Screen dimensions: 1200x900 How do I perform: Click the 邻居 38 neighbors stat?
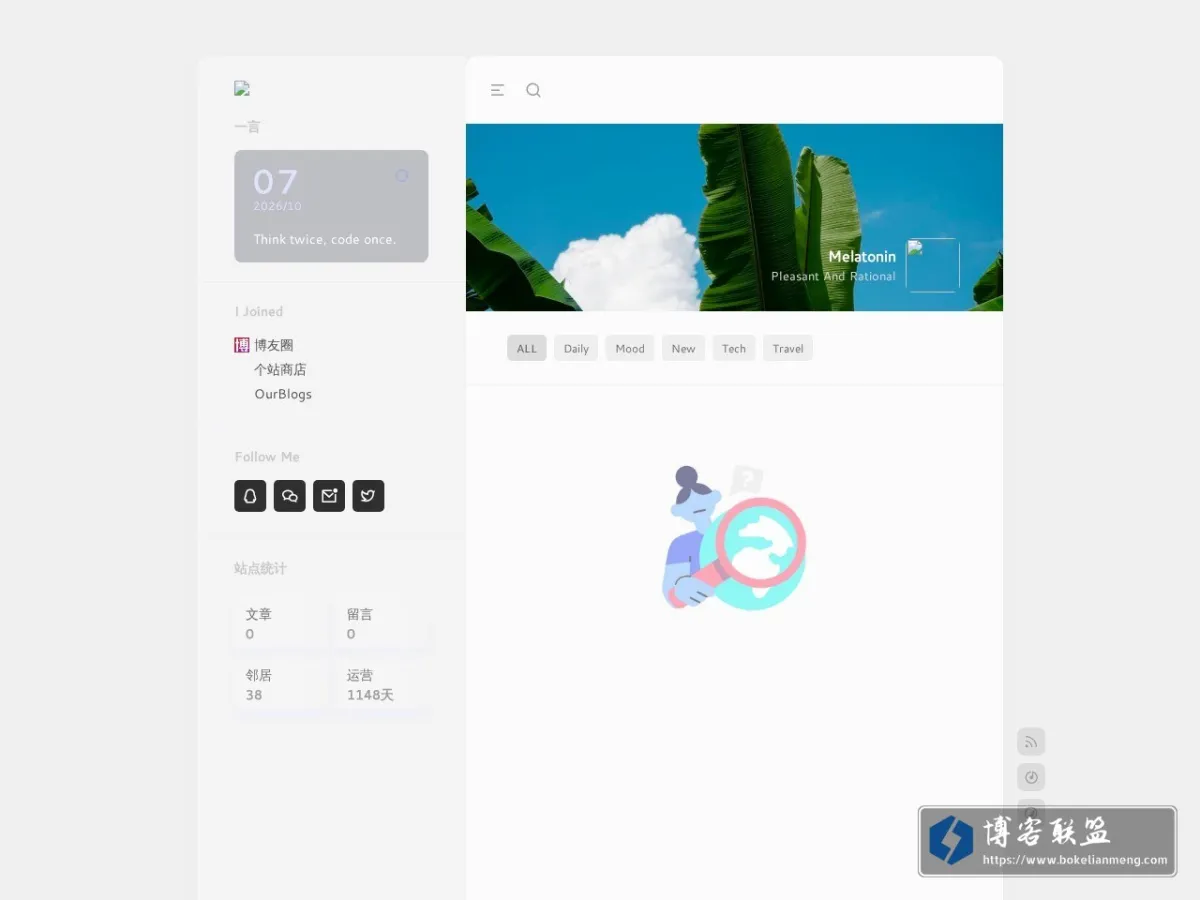[281, 685]
